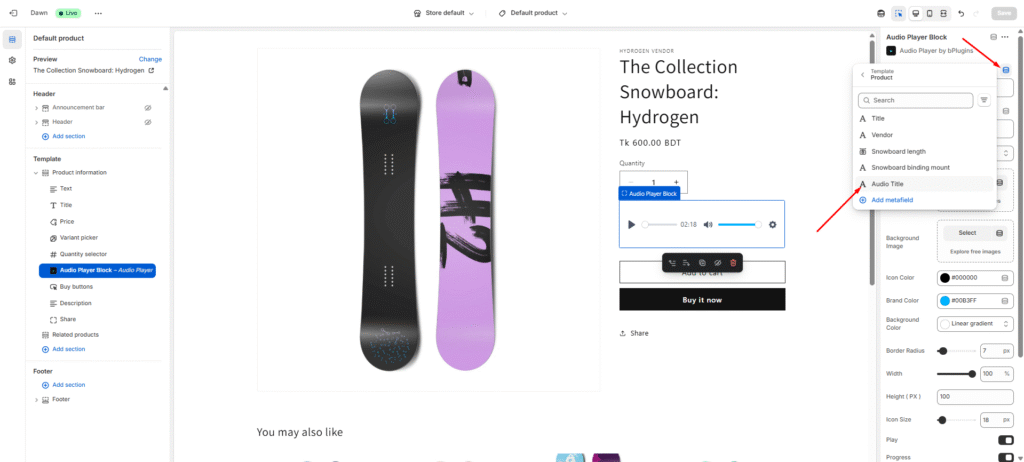Click the Brand Color swatch
This screenshot has width=1024, height=462.
945,300
